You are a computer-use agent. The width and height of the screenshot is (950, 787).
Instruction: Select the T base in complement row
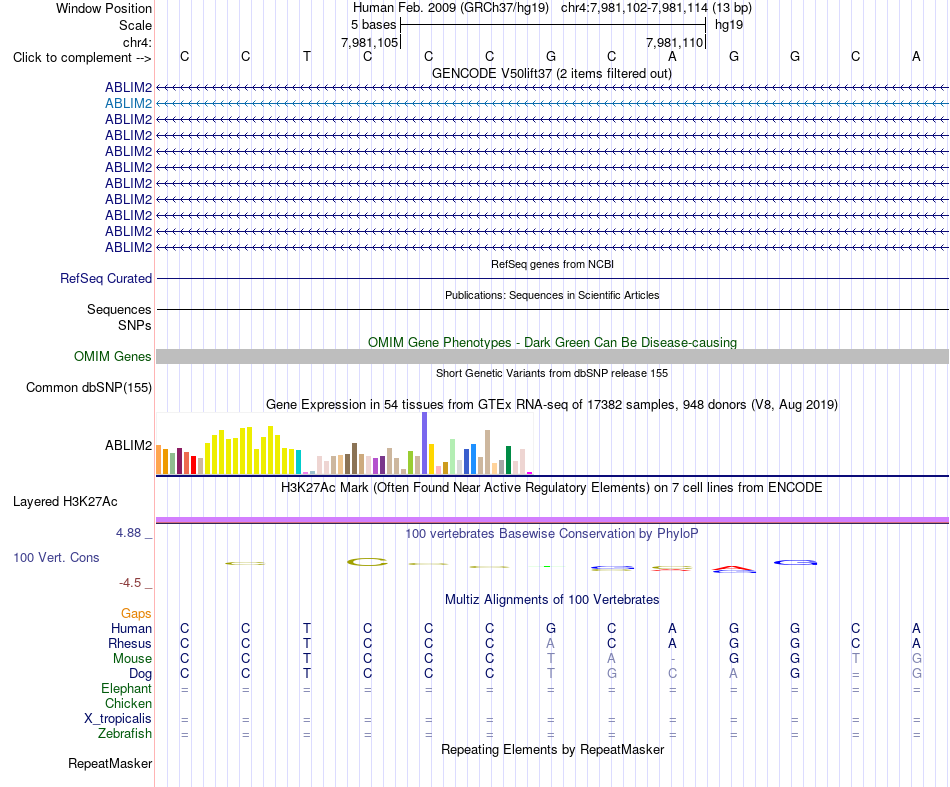coord(307,56)
